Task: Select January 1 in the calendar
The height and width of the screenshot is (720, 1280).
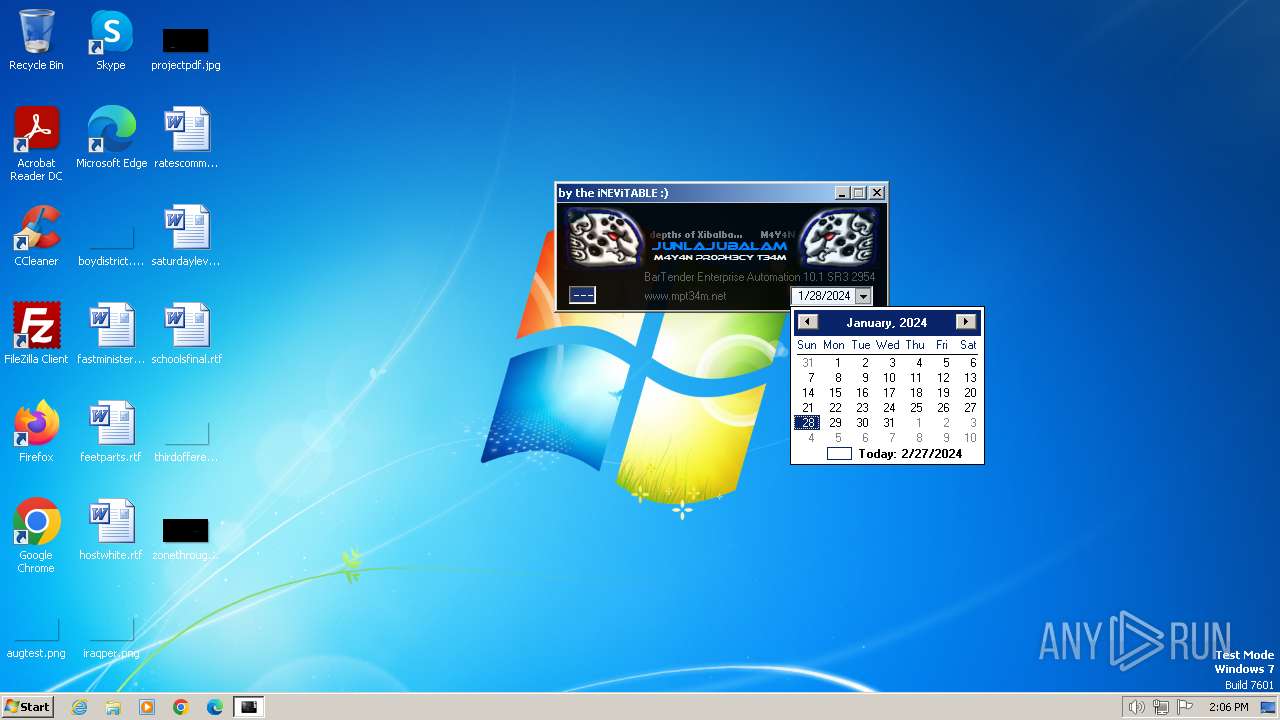Action: tap(837, 363)
